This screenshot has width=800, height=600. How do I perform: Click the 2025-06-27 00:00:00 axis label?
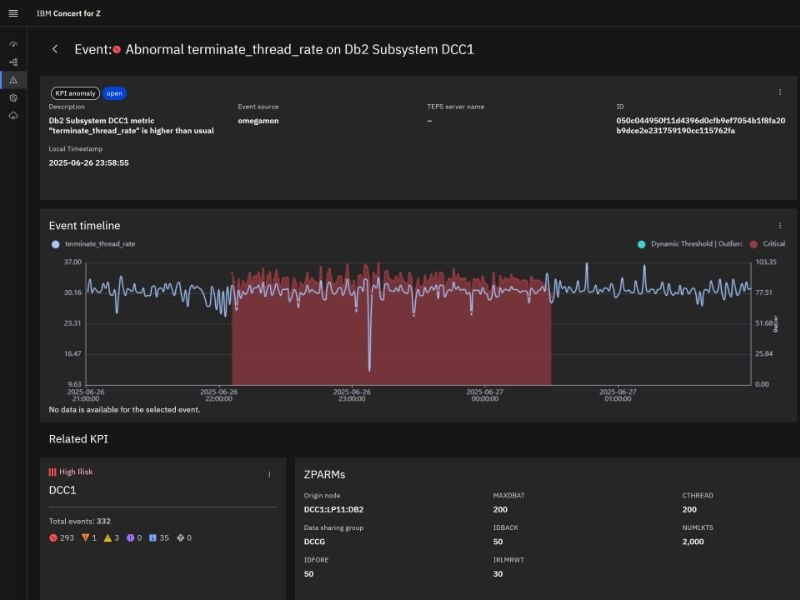coord(485,395)
